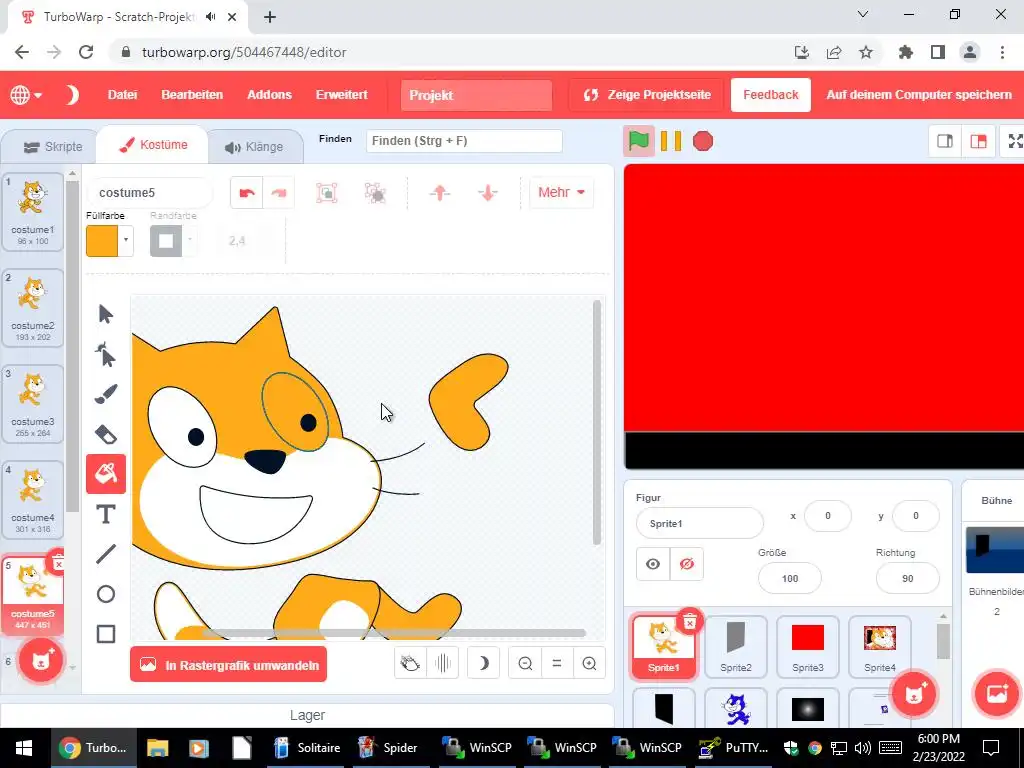
Task: Redo costume edit
Action: pyautogui.click(x=279, y=193)
